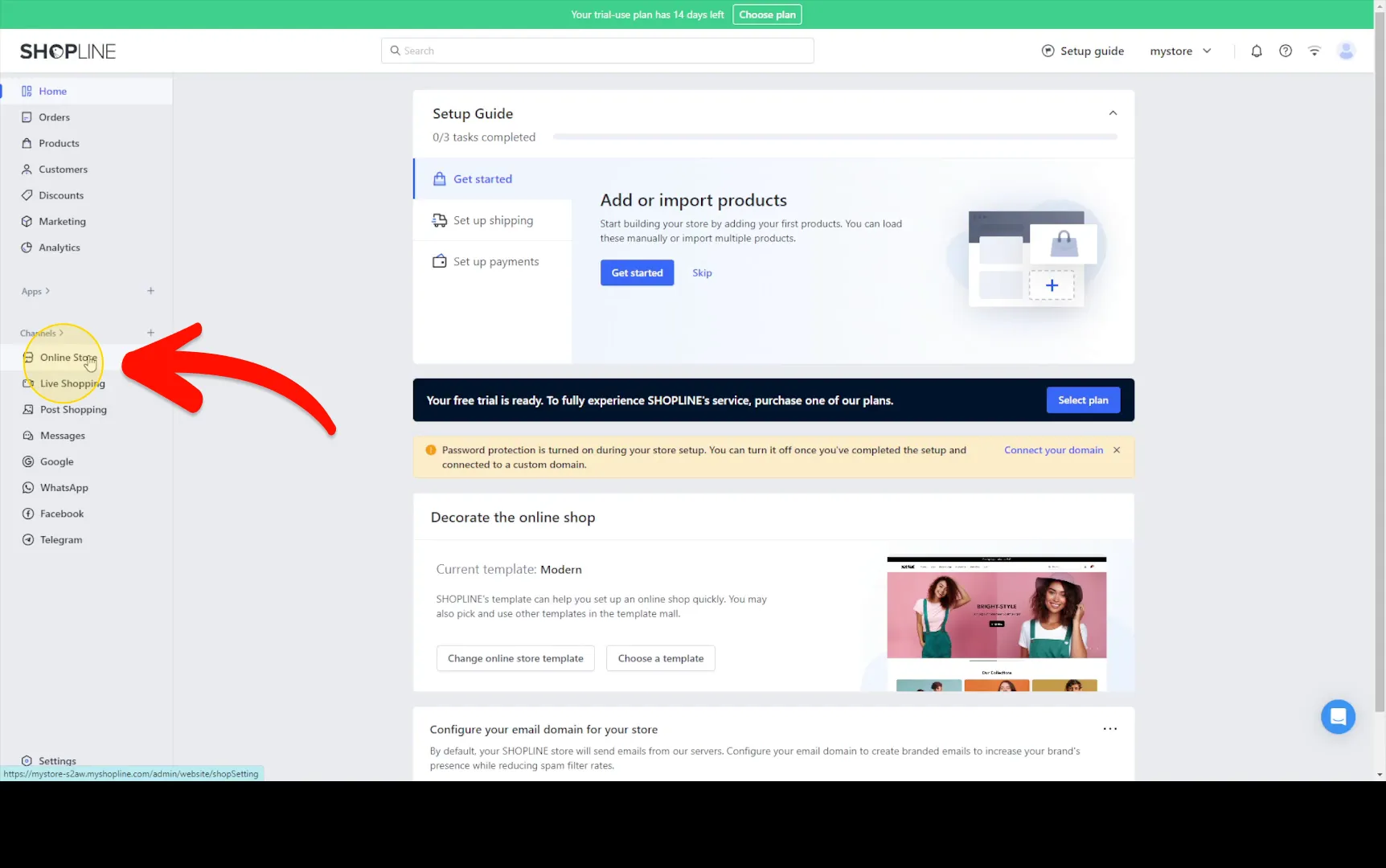Select Set up shipping step

coord(493,220)
